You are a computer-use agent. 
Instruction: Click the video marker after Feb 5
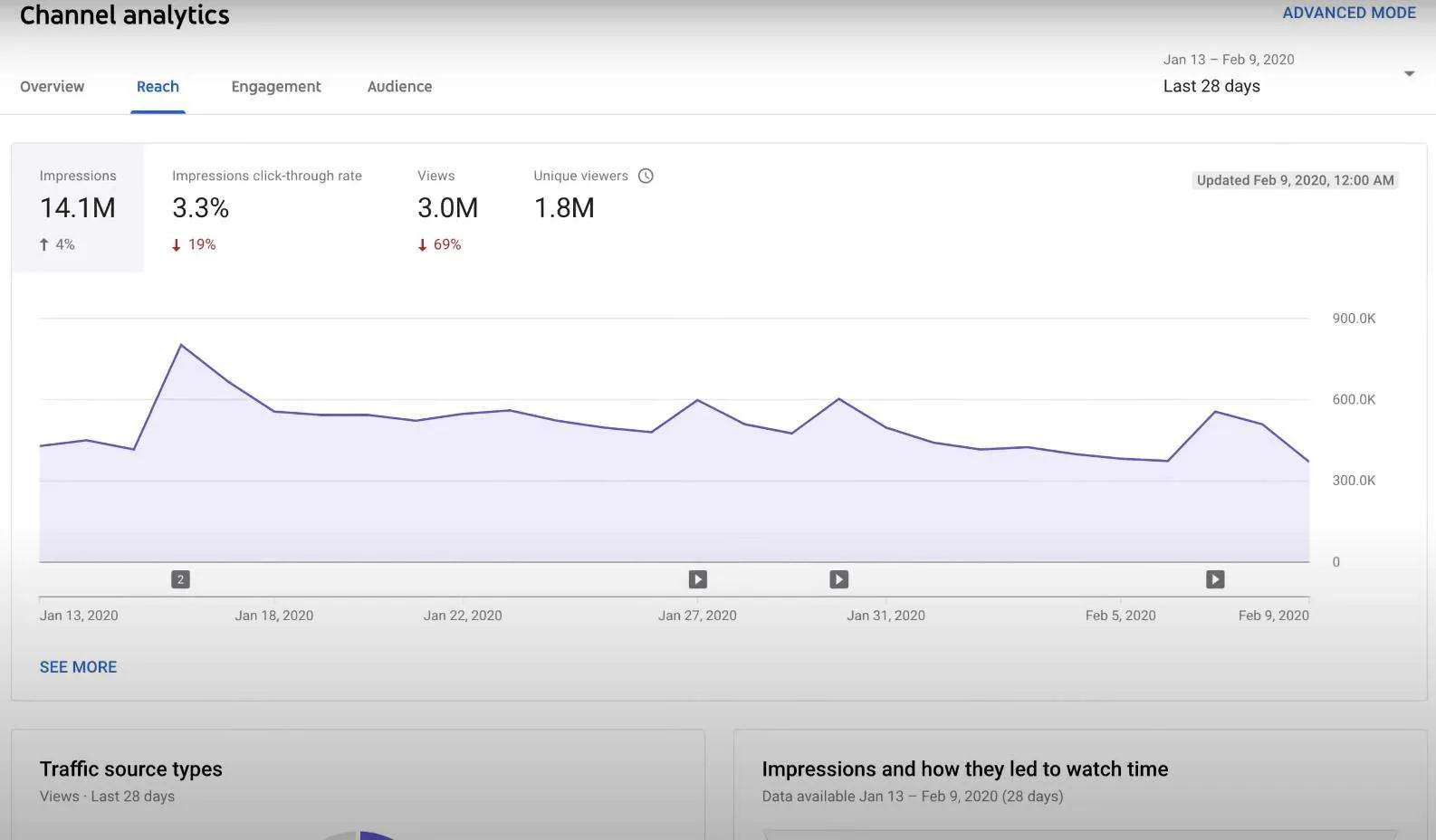click(x=1215, y=579)
